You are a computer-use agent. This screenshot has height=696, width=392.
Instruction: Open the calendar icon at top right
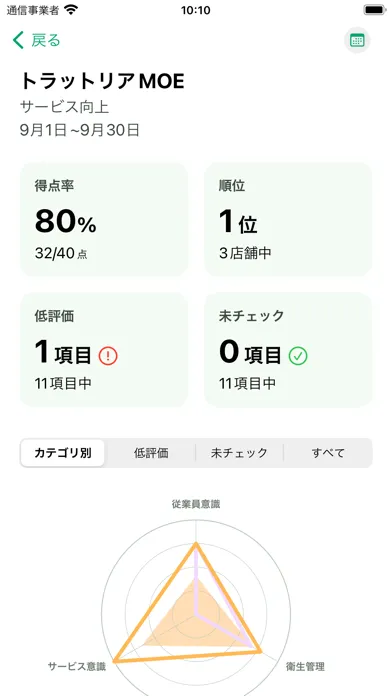point(357,40)
